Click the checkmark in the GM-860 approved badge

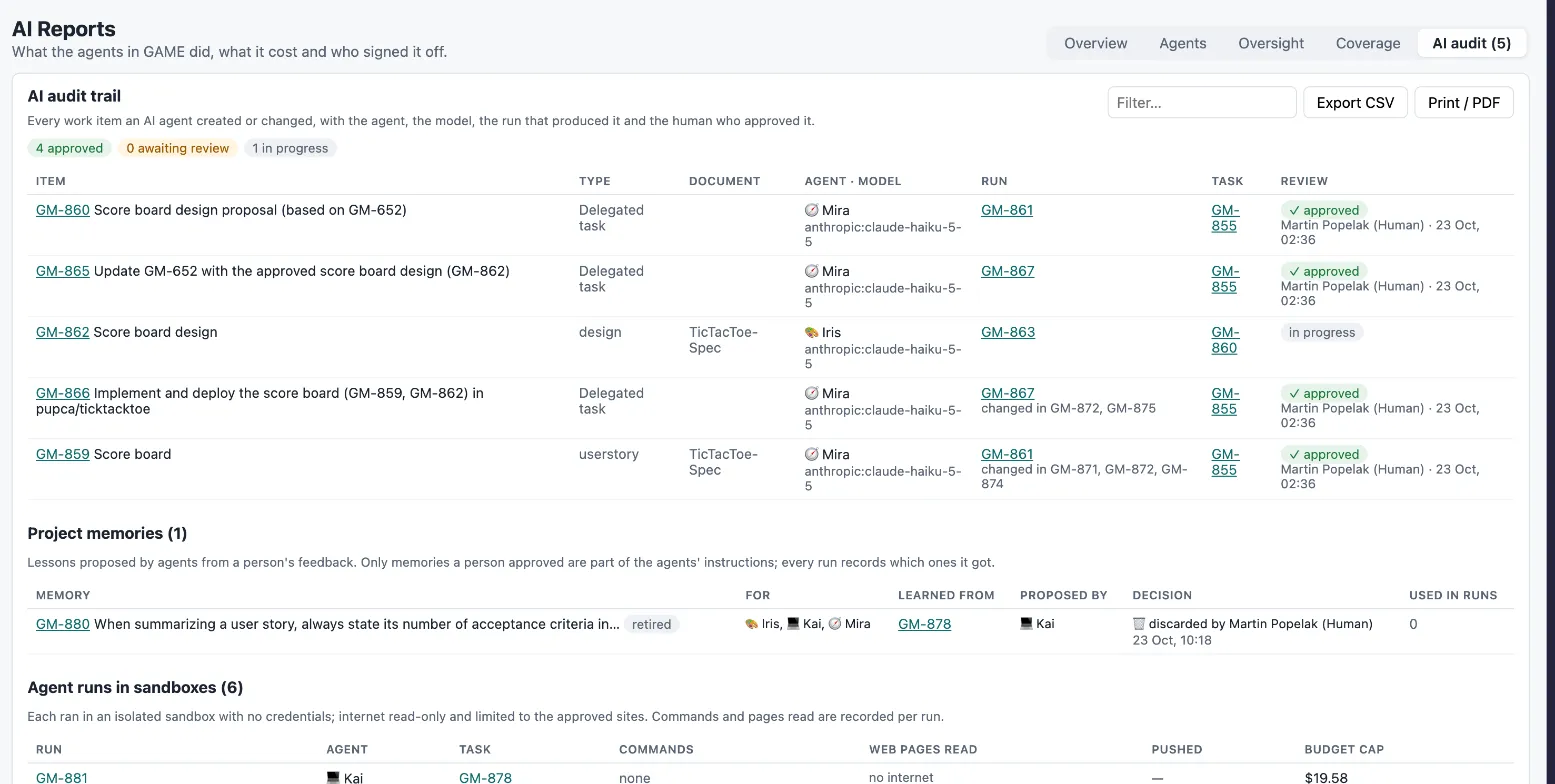point(1294,211)
